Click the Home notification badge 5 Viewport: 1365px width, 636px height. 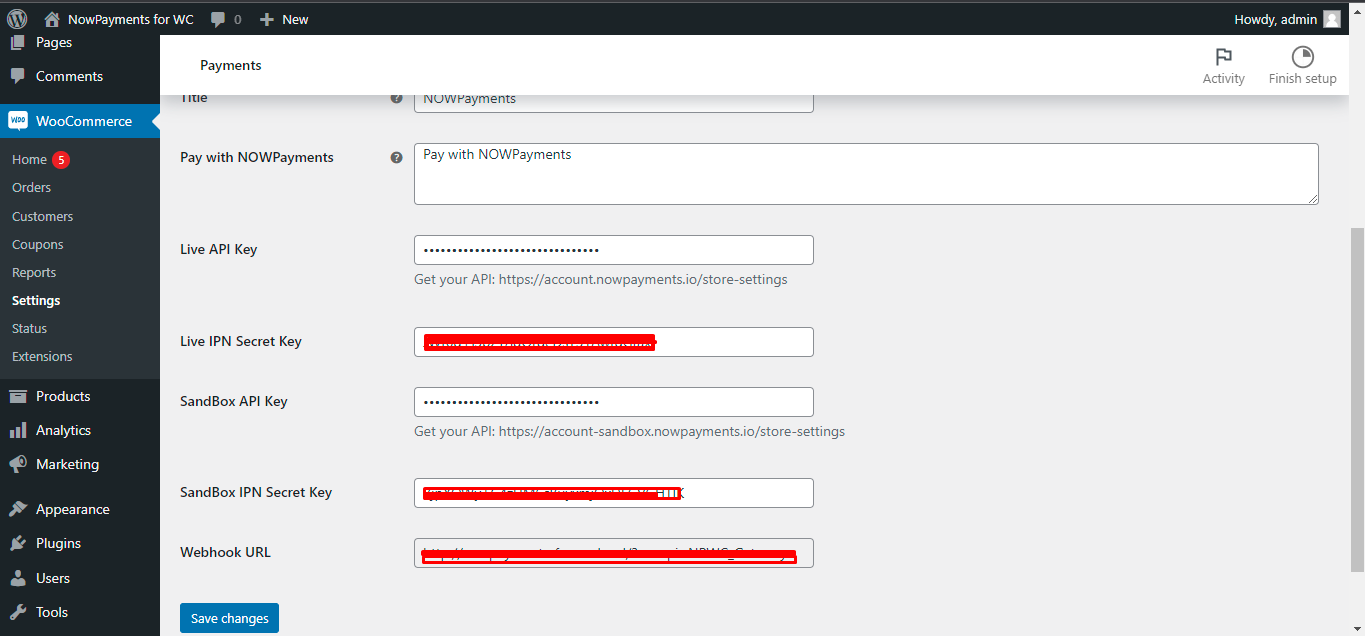tap(61, 159)
